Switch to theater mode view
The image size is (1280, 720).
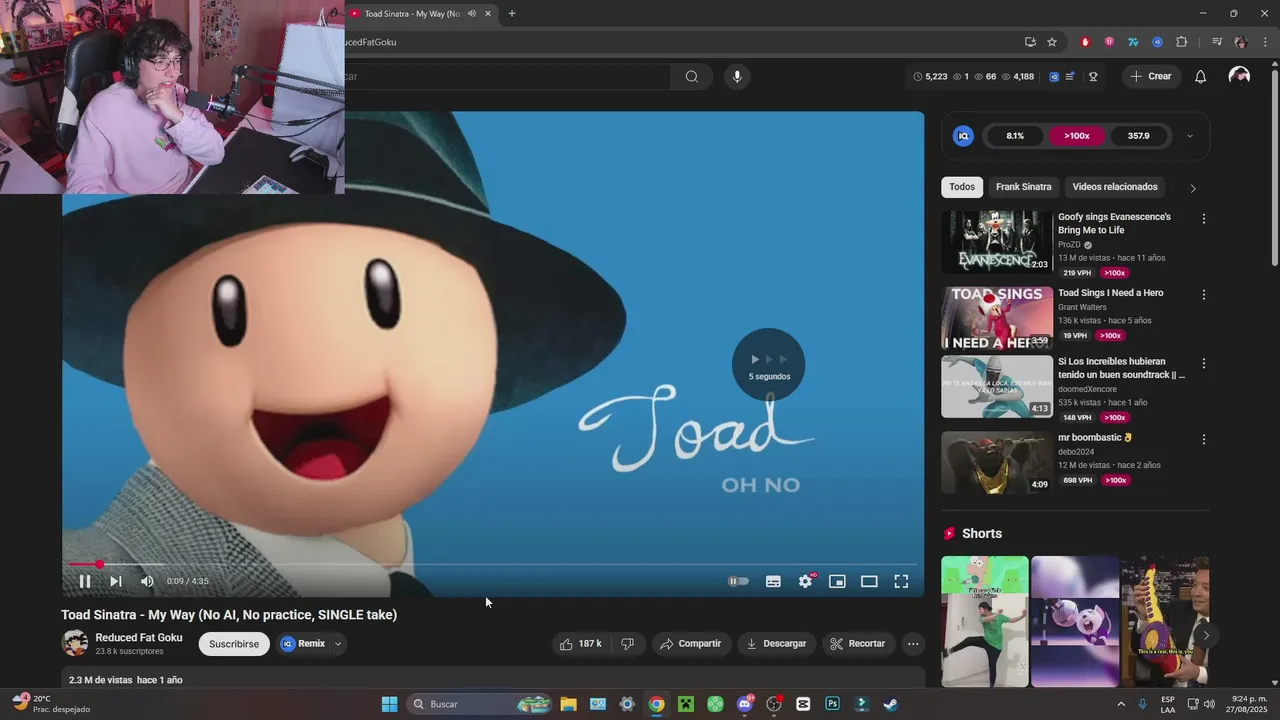point(869,581)
